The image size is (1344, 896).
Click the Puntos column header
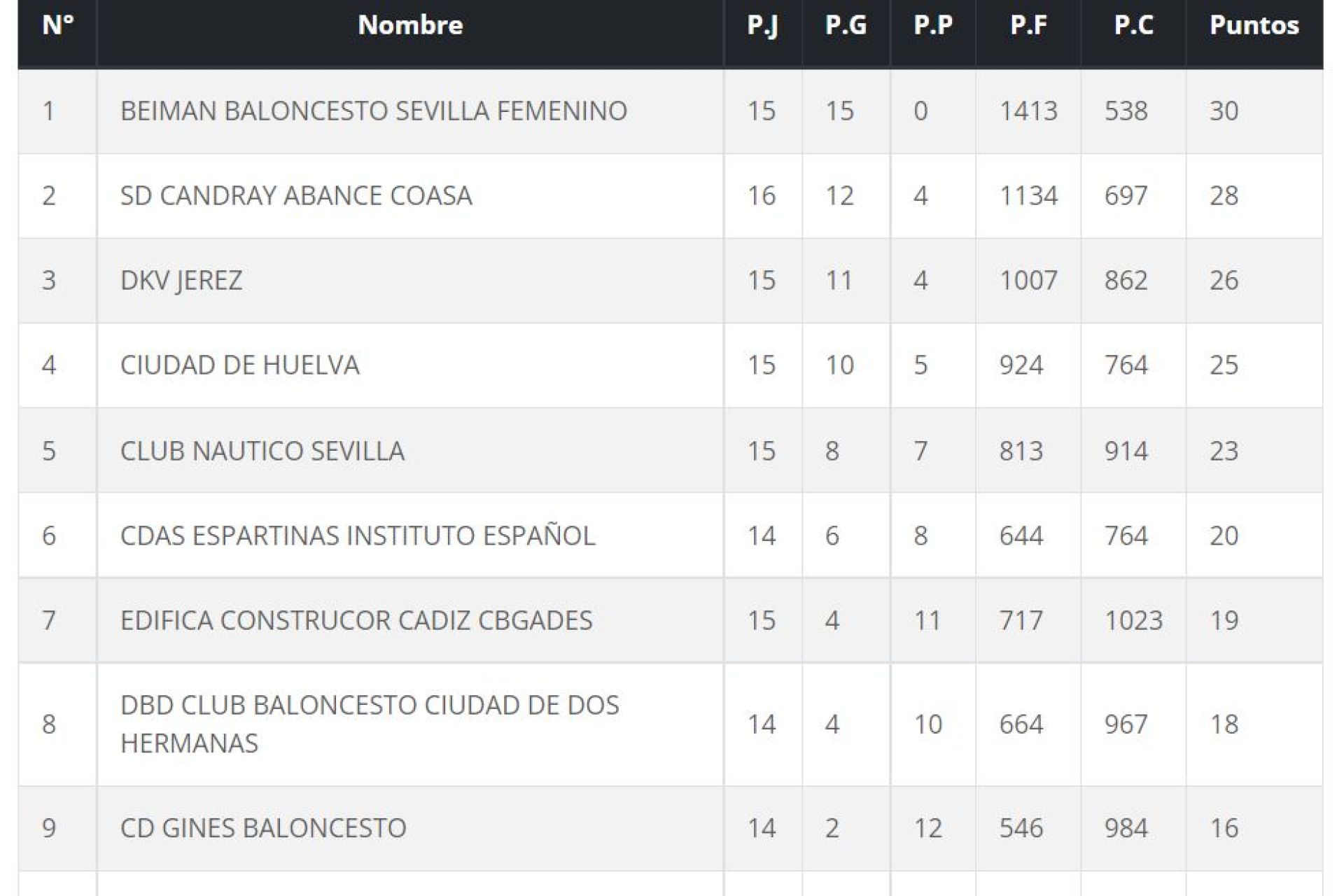(1254, 26)
